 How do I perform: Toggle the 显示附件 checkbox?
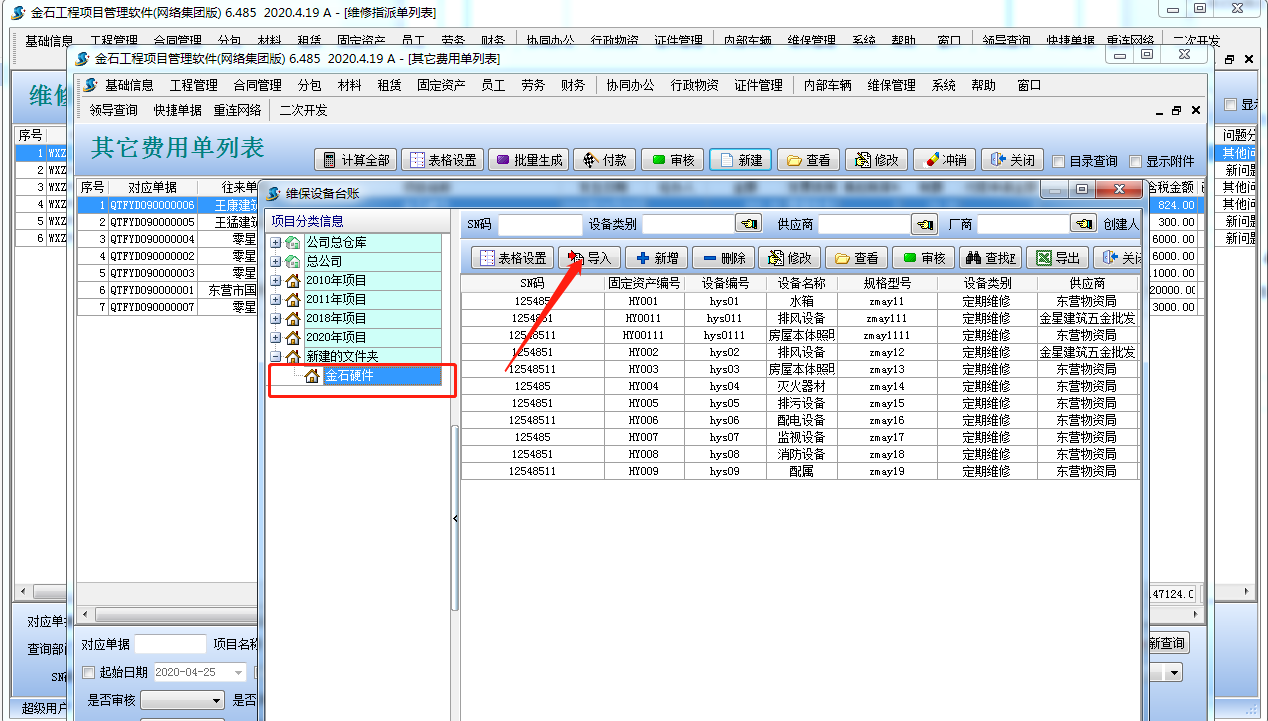(x=1135, y=161)
